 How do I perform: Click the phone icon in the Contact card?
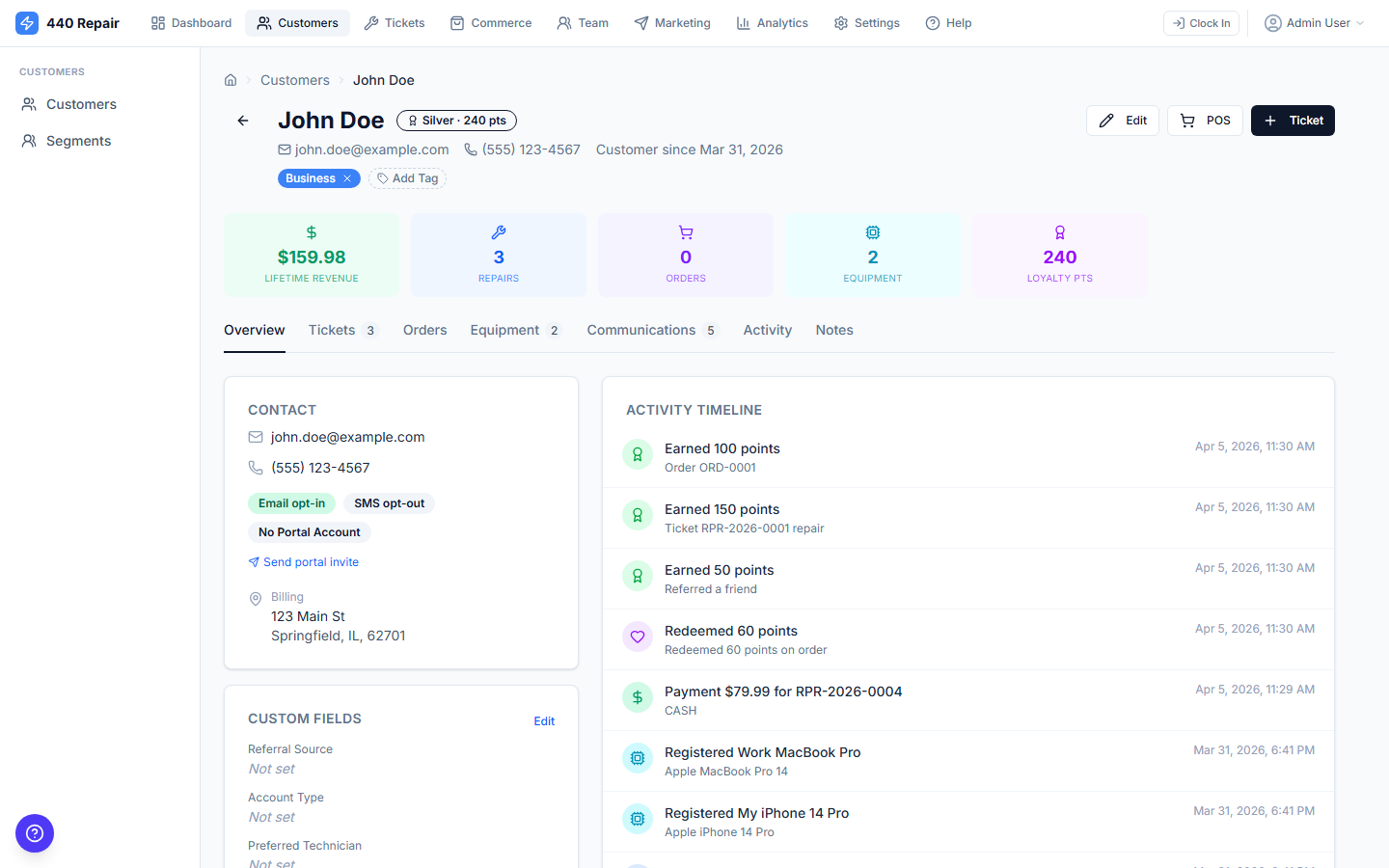coord(255,468)
